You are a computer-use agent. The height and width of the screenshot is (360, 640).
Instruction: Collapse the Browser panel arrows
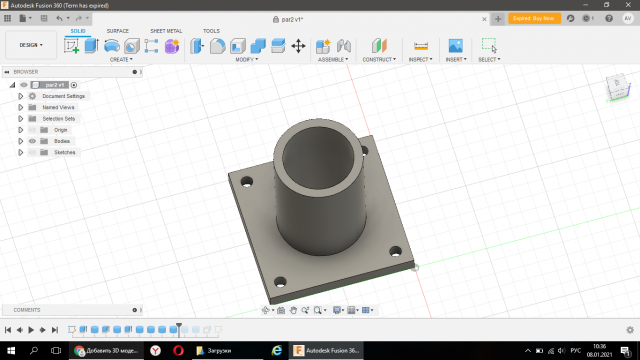[x=7, y=72]
